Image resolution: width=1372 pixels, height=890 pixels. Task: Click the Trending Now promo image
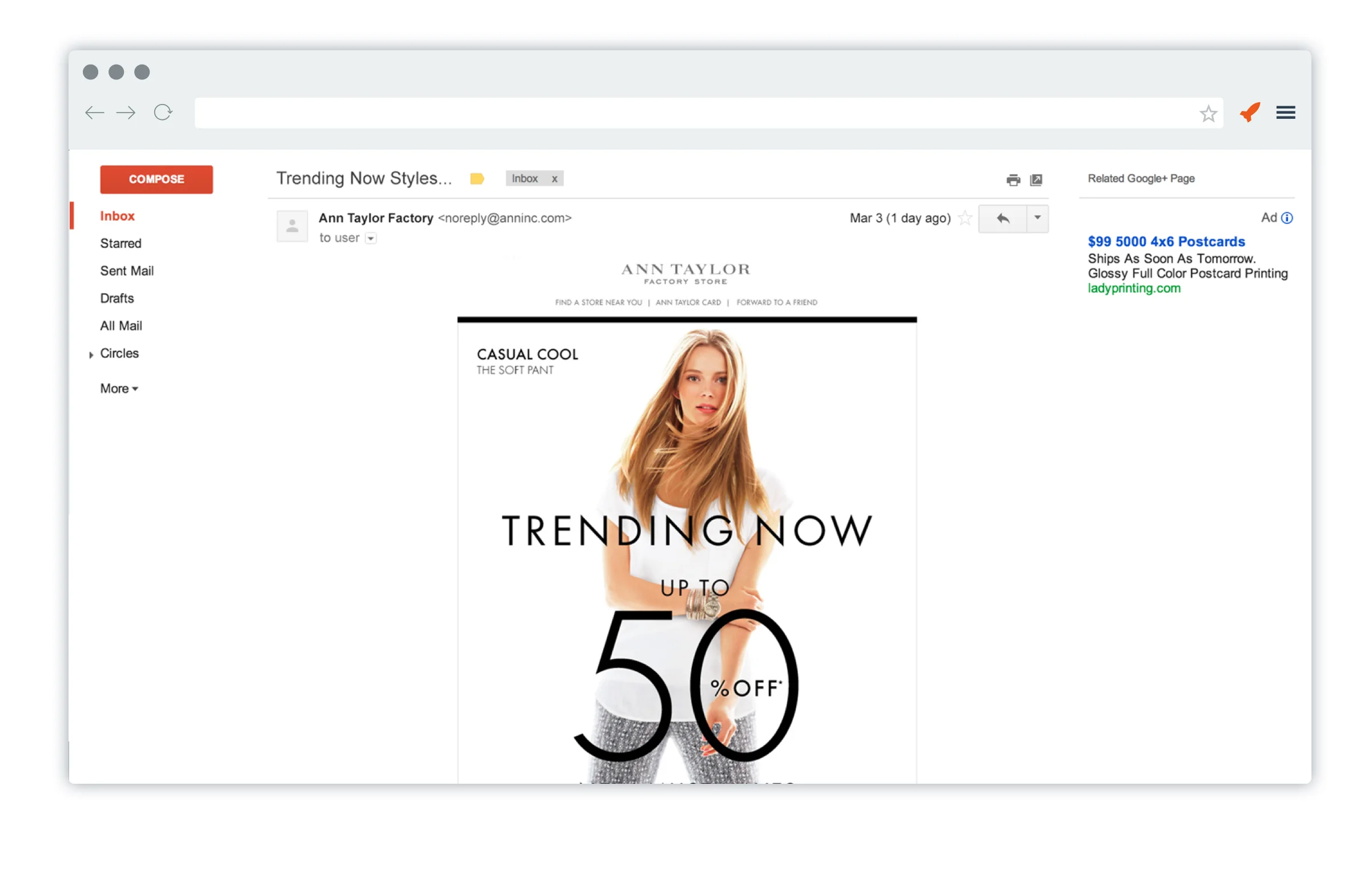(x=687, y=551)
